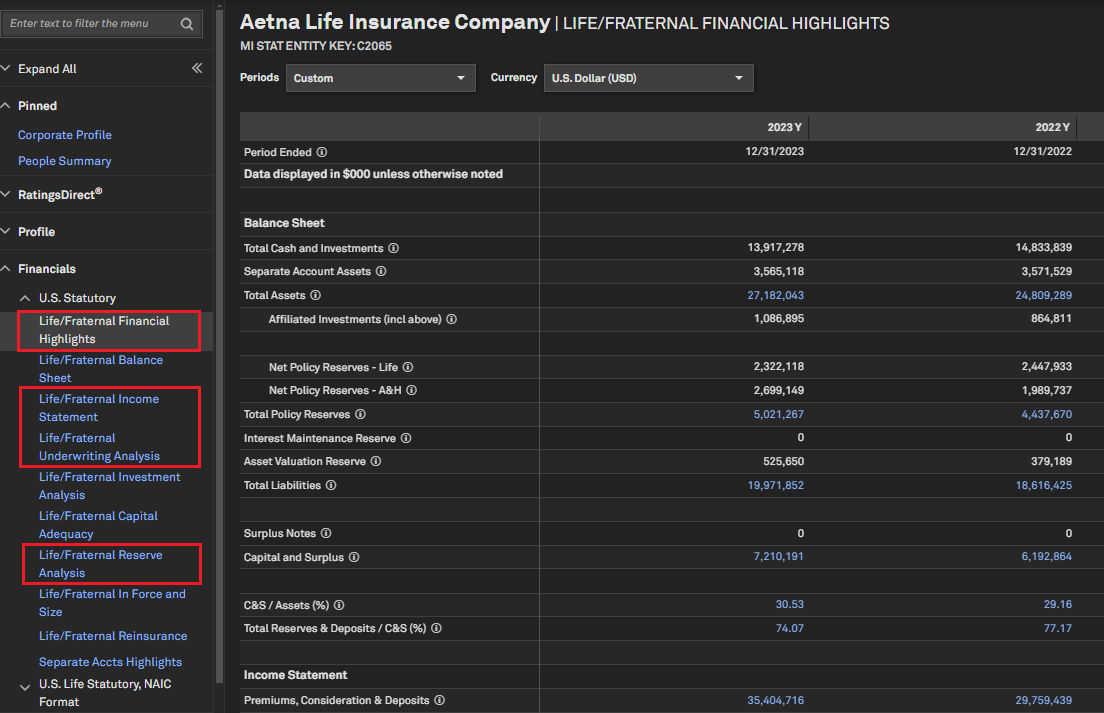This screenshot has width=1104, height=713.
Task: Click 2023 C&S / Assets value 30.53
Action: click(789, 604)
